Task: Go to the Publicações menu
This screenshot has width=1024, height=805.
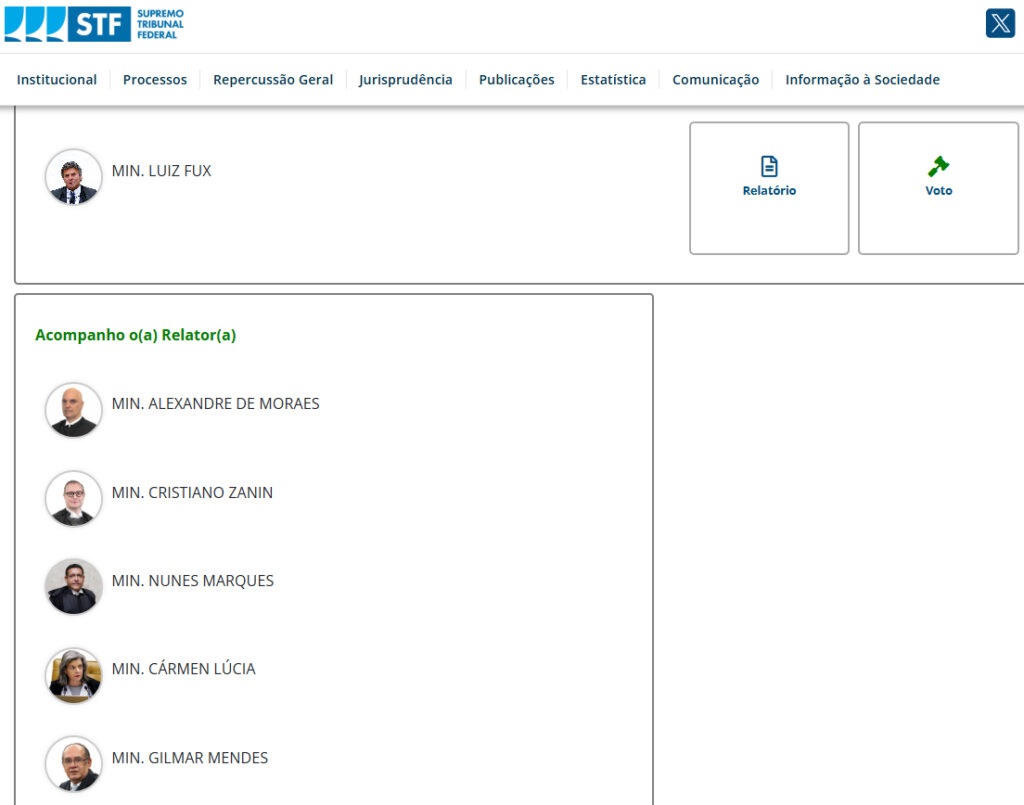Action: pos(516,80)
